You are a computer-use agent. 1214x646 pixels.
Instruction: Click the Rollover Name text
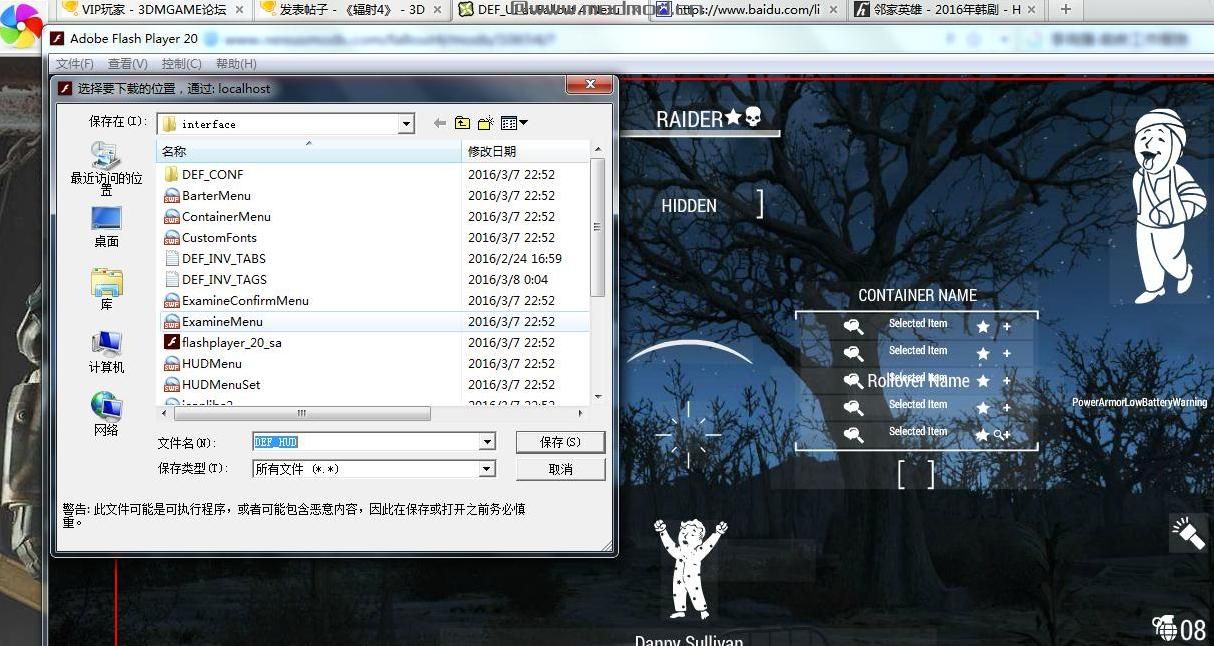tap(918, 381)
